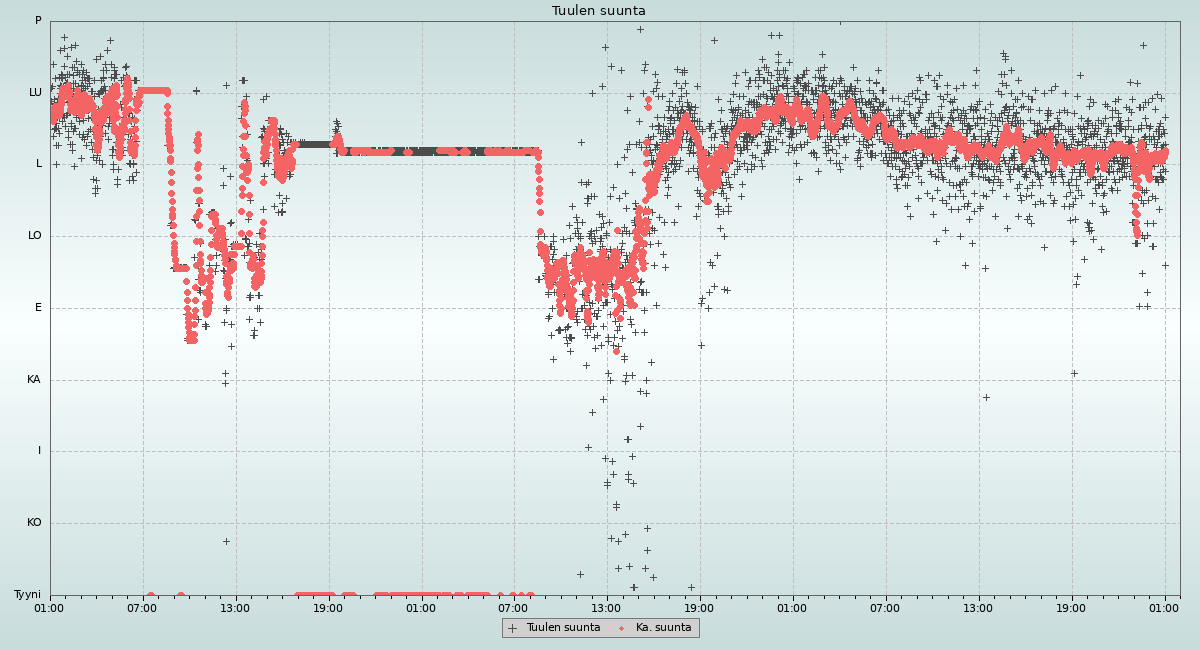Click the leftmost 01:00 time axis label
This screenshot has width=1200, height=650.
(x=50, y=607)
